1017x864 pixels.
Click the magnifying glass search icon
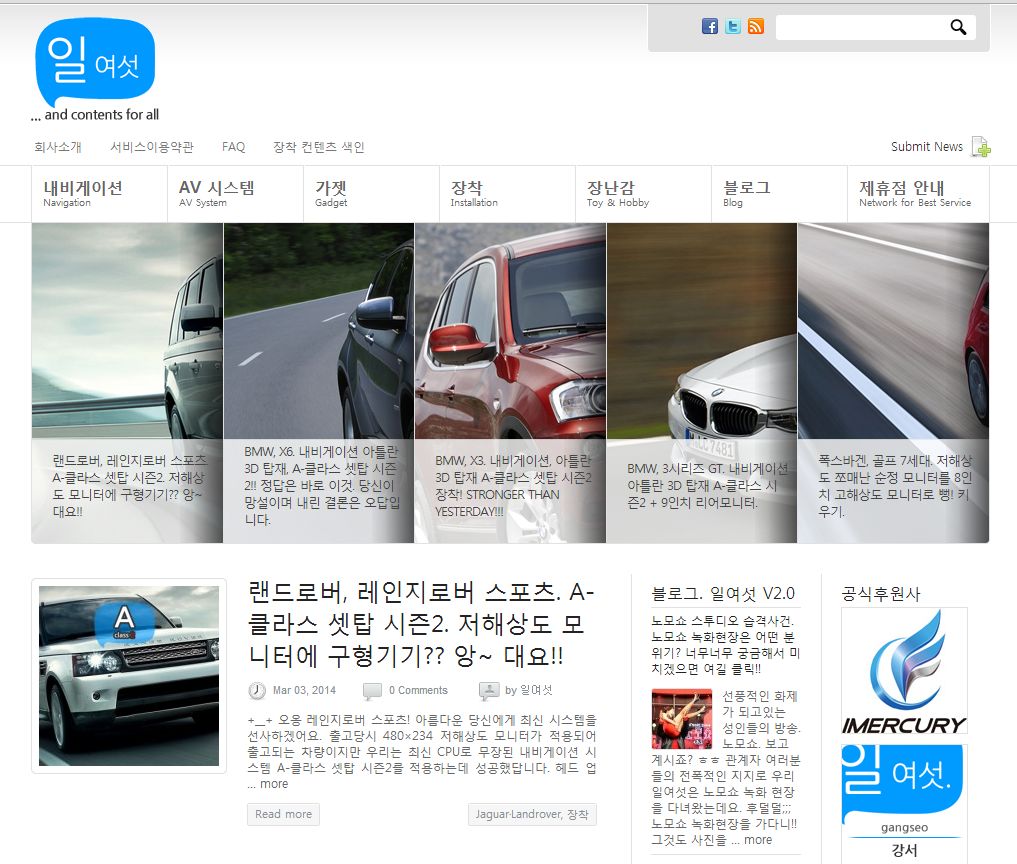point(958,27)
